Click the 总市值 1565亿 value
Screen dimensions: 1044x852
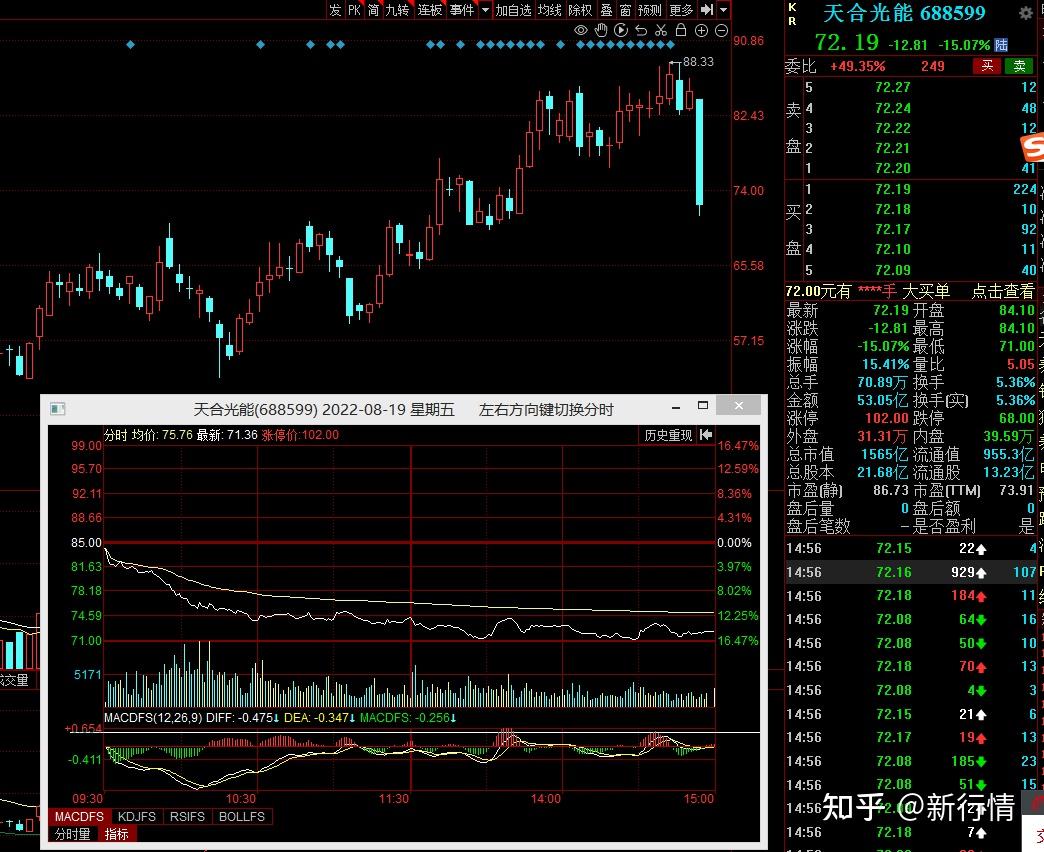882,455
